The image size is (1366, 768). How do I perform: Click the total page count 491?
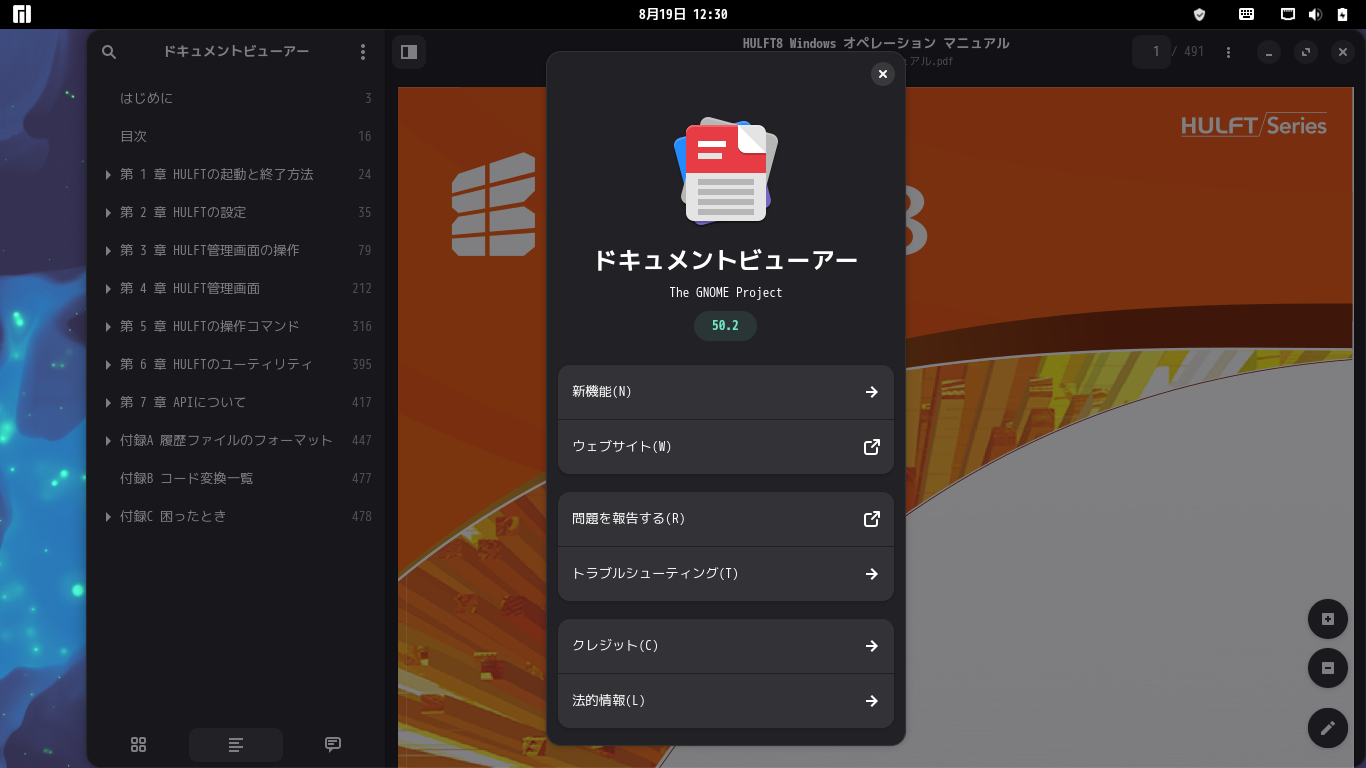coord(1194,52)
